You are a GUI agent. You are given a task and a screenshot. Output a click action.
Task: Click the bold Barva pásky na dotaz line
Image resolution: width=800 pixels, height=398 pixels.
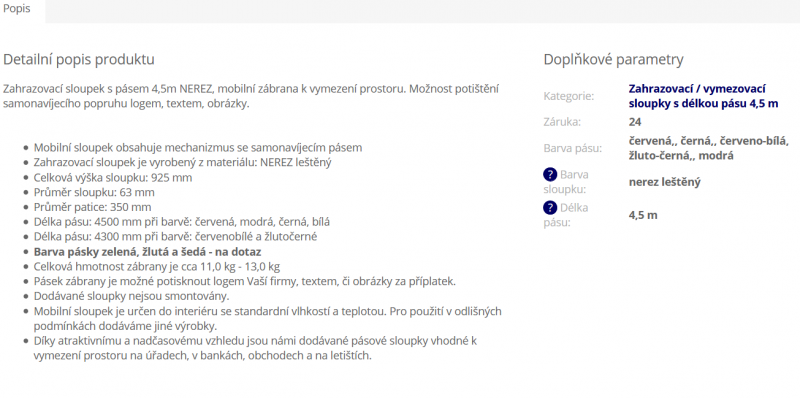point(147,252)
